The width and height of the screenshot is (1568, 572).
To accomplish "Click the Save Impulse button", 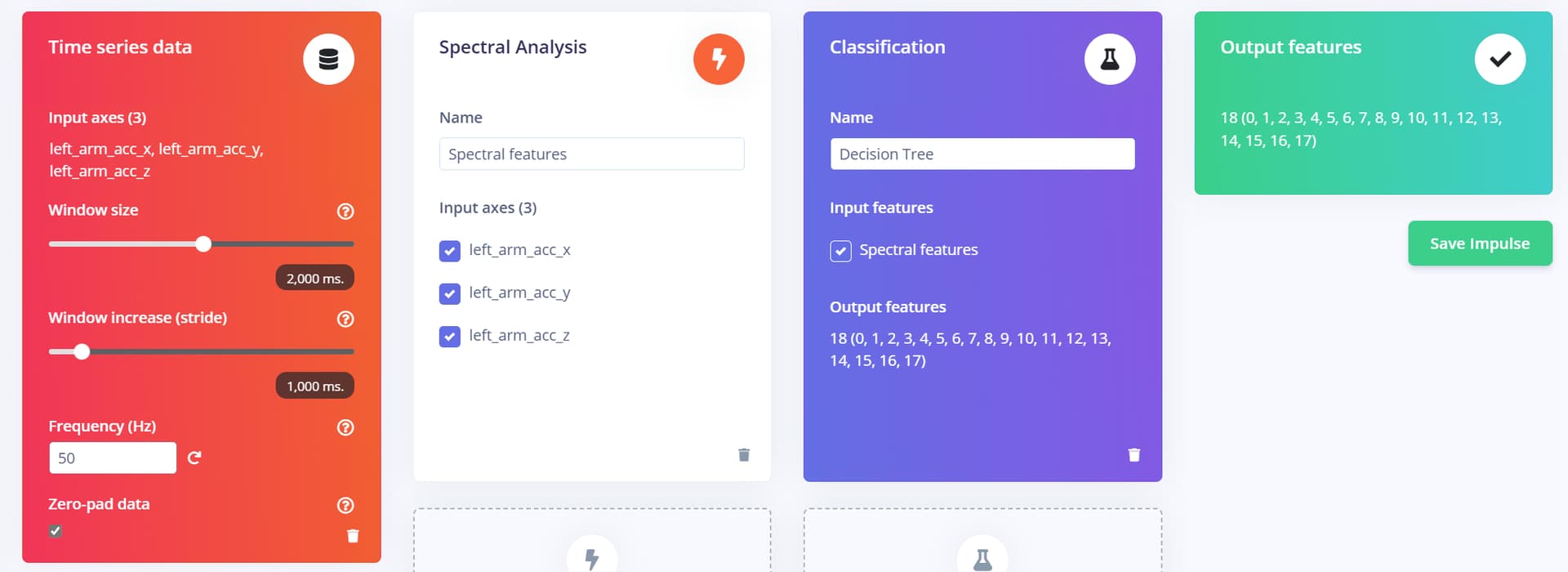I will pos(1480,244).
